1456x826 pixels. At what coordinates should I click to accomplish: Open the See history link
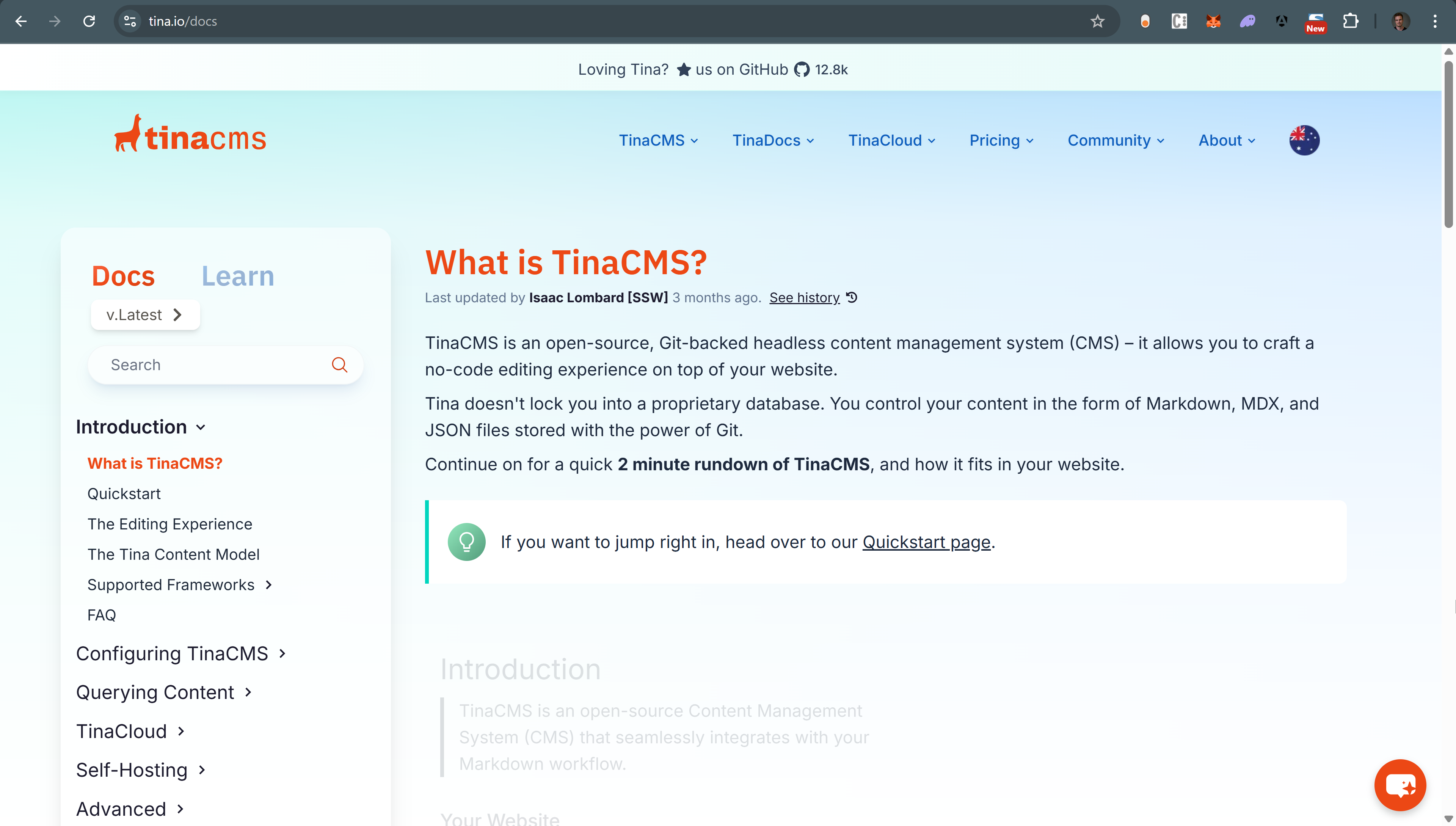[804, 298]
